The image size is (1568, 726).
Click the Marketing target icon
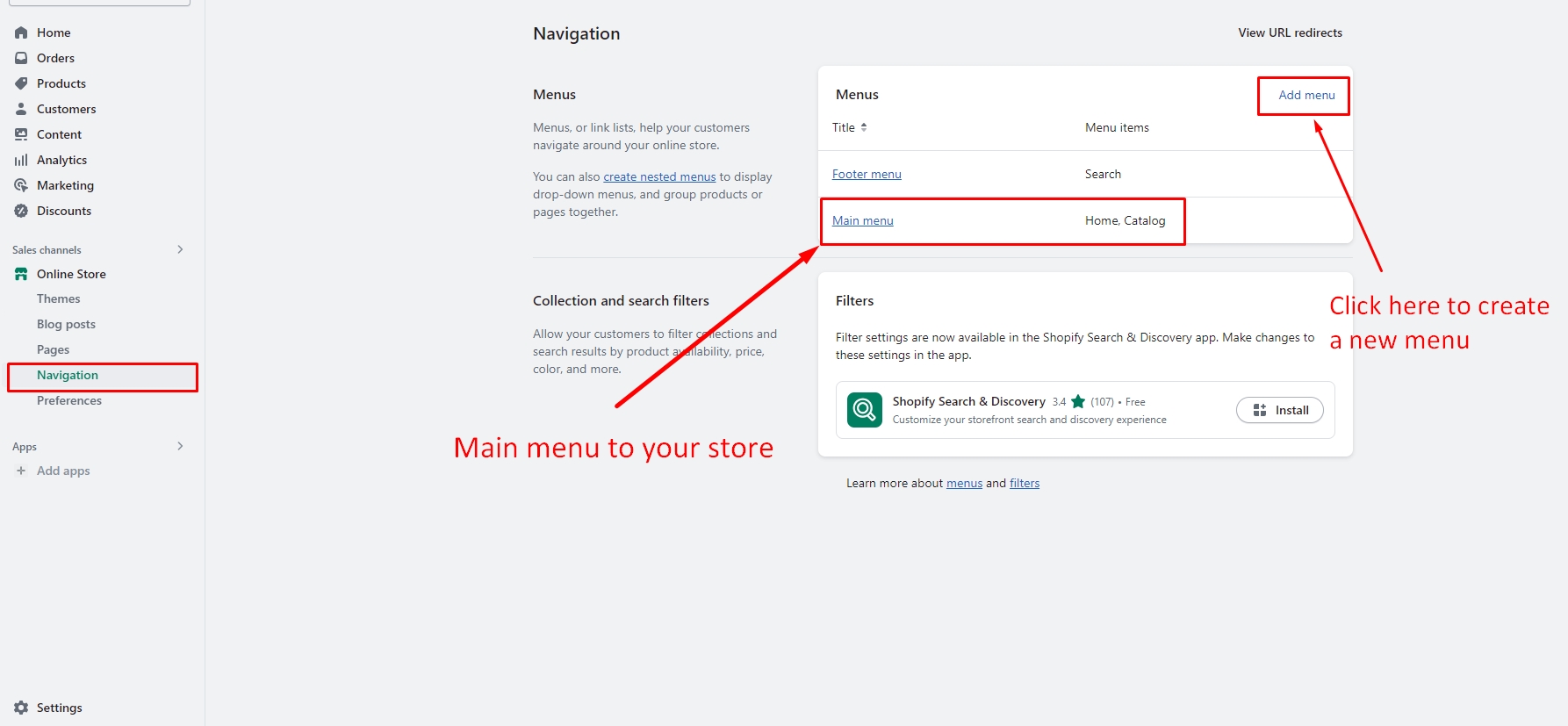21,185
